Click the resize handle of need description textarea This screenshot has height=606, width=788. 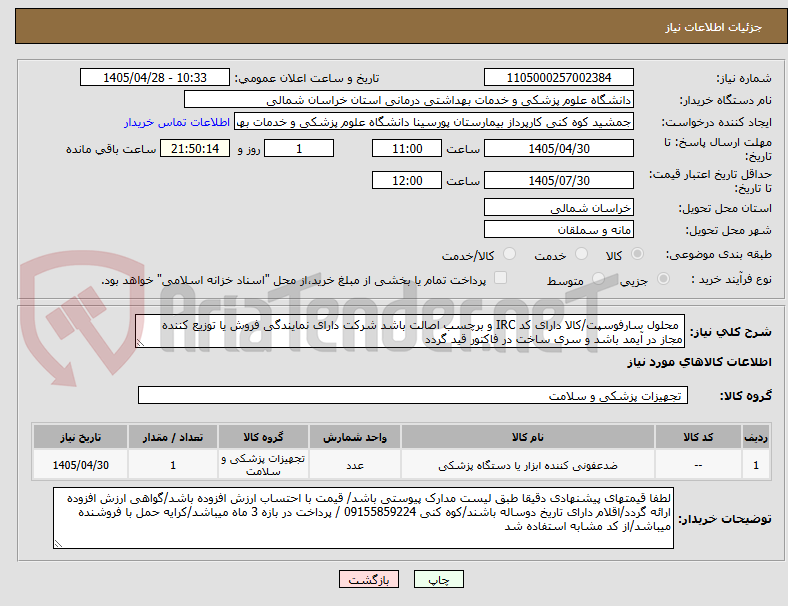click(140, 343)
